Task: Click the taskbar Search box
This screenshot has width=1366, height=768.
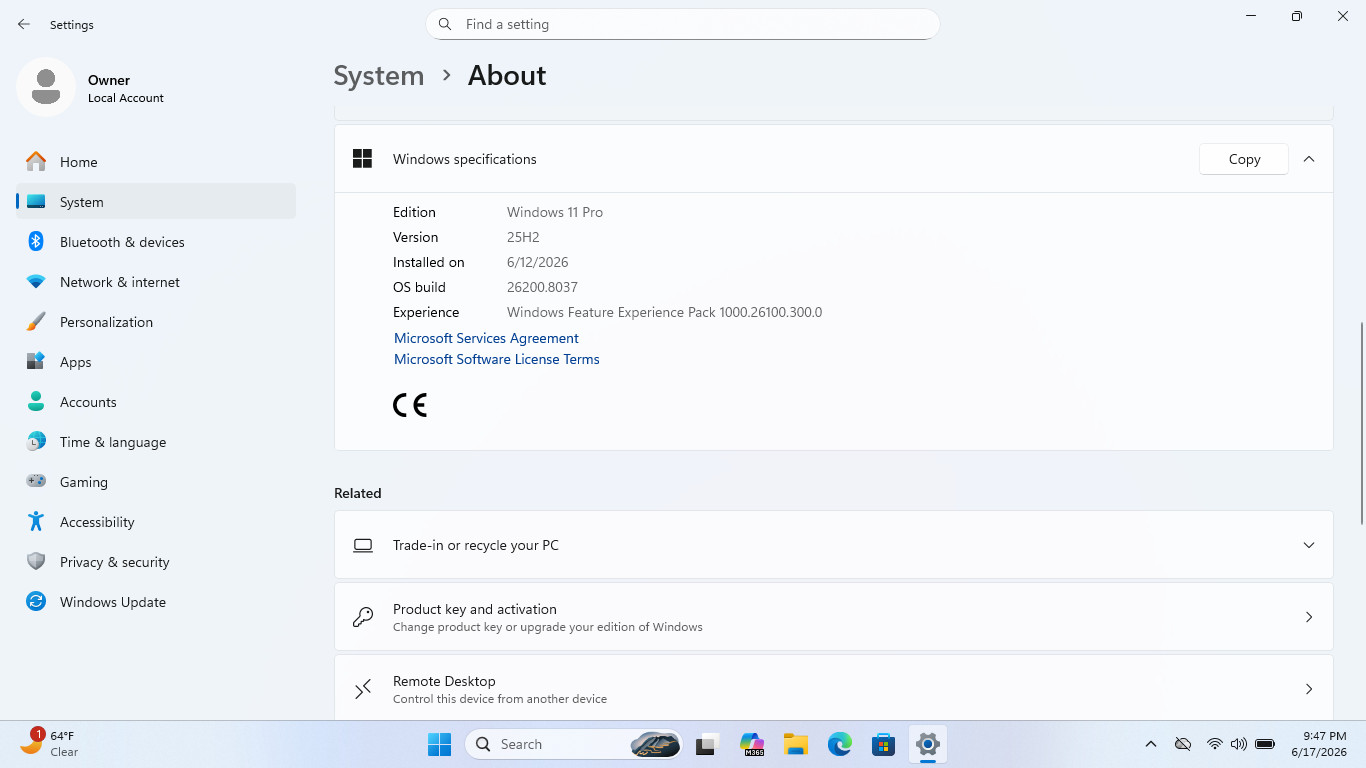Action: pos(575,744)
